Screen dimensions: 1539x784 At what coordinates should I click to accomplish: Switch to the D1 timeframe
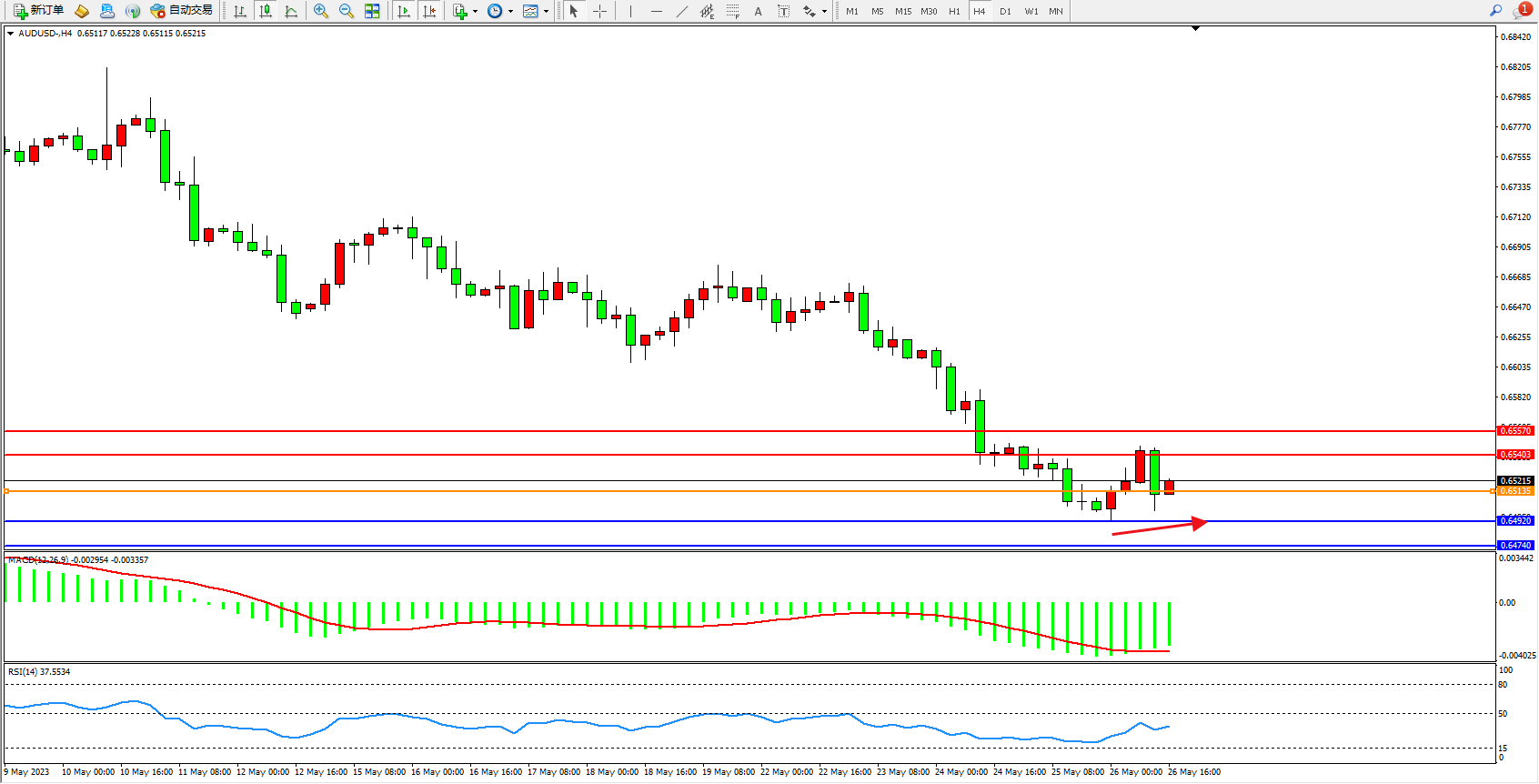(x=1005, y=11)
